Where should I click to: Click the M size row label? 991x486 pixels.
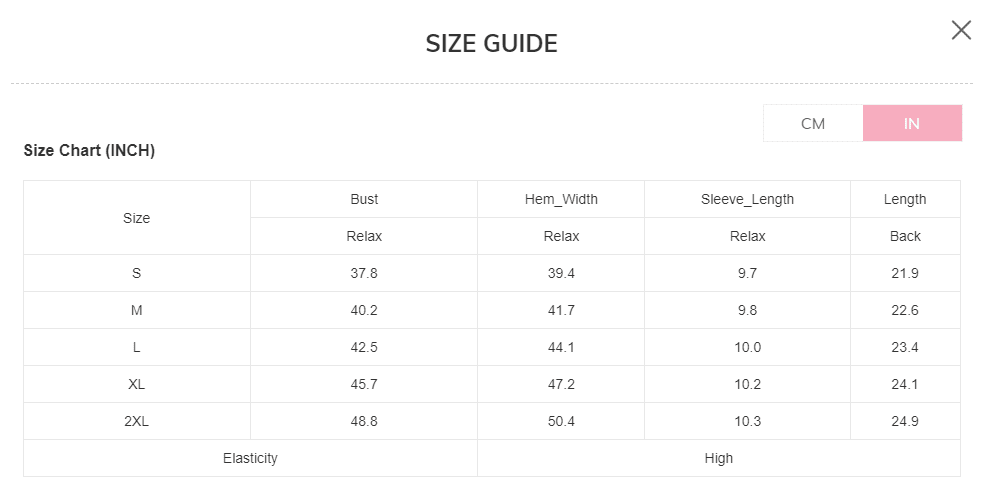click(x=137, y=310)
